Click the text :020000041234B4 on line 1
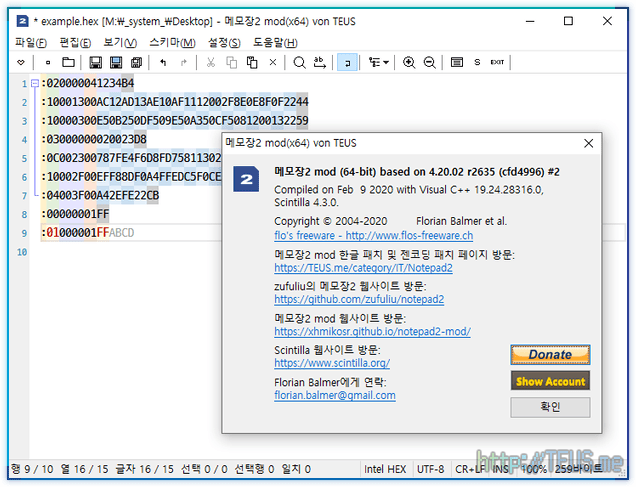The height and width of the screenshot is (487, 636). pos(88,84)
